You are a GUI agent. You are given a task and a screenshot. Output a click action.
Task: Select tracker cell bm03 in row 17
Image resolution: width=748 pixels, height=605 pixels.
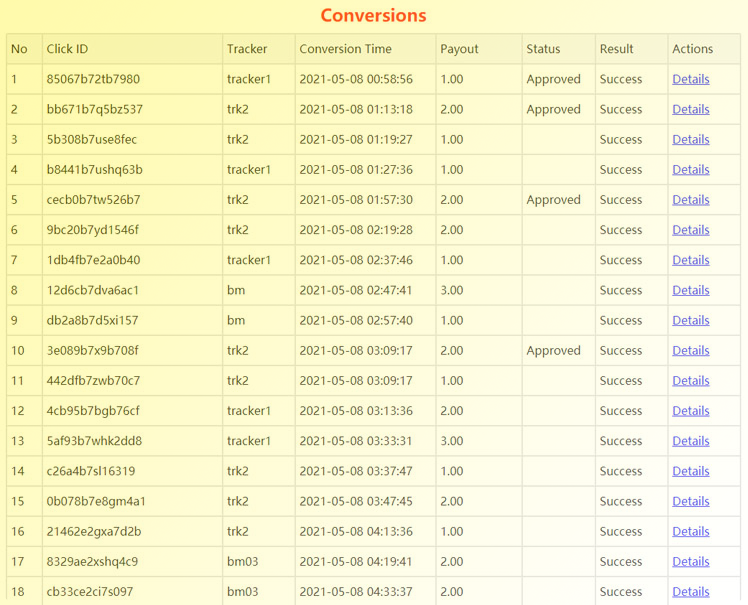coord(242,562)
